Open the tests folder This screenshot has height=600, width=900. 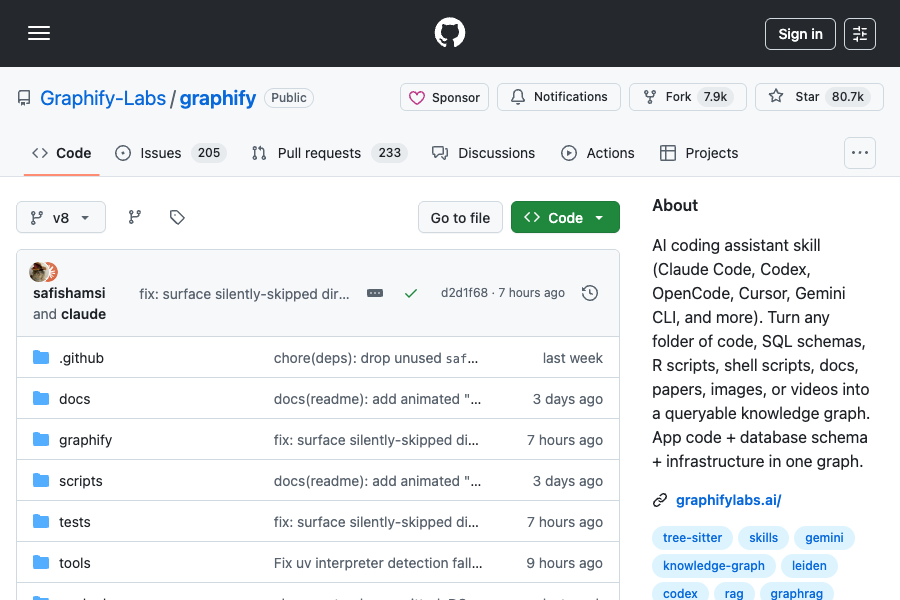[75, 522]
